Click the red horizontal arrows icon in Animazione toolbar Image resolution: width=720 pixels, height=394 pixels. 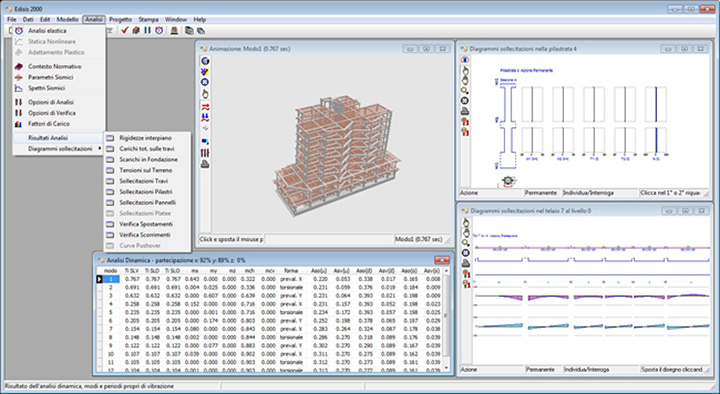(205, 107)
